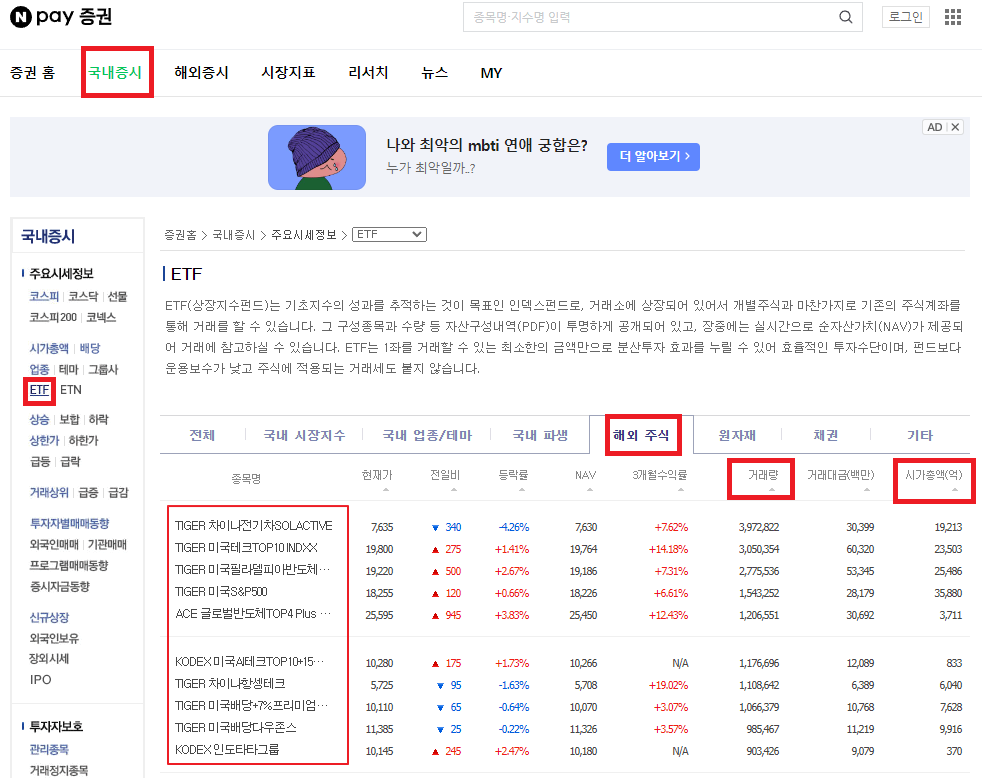Open the ETF breadcrumb dropdown

(390, 234)
